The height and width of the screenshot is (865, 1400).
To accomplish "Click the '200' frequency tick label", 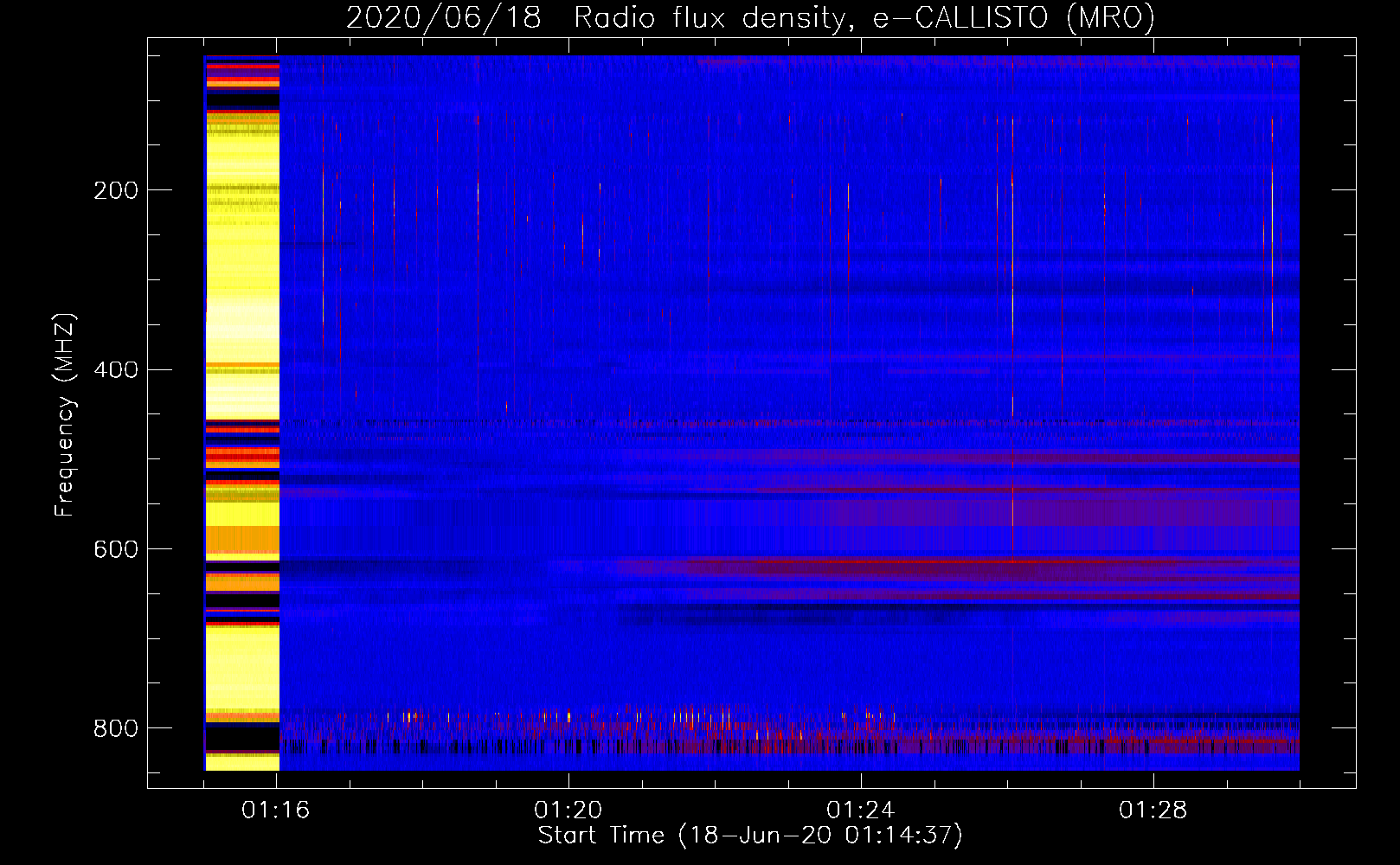I will 116,190.
